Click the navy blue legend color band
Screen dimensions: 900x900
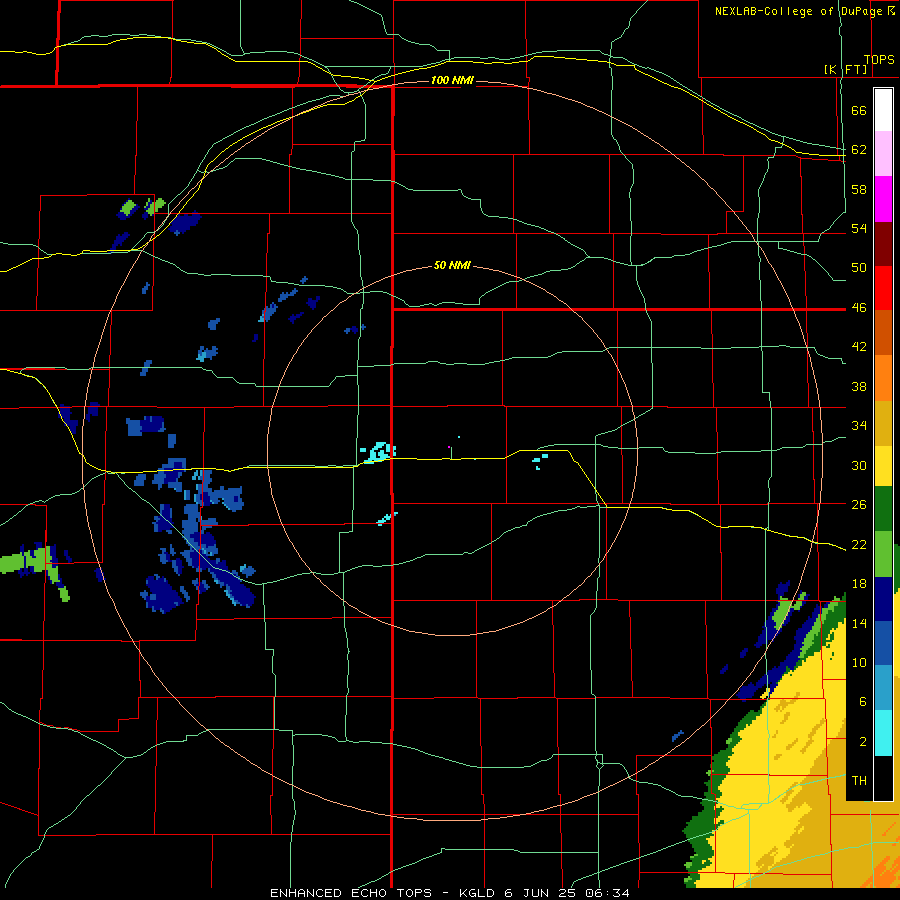point(883,599)
